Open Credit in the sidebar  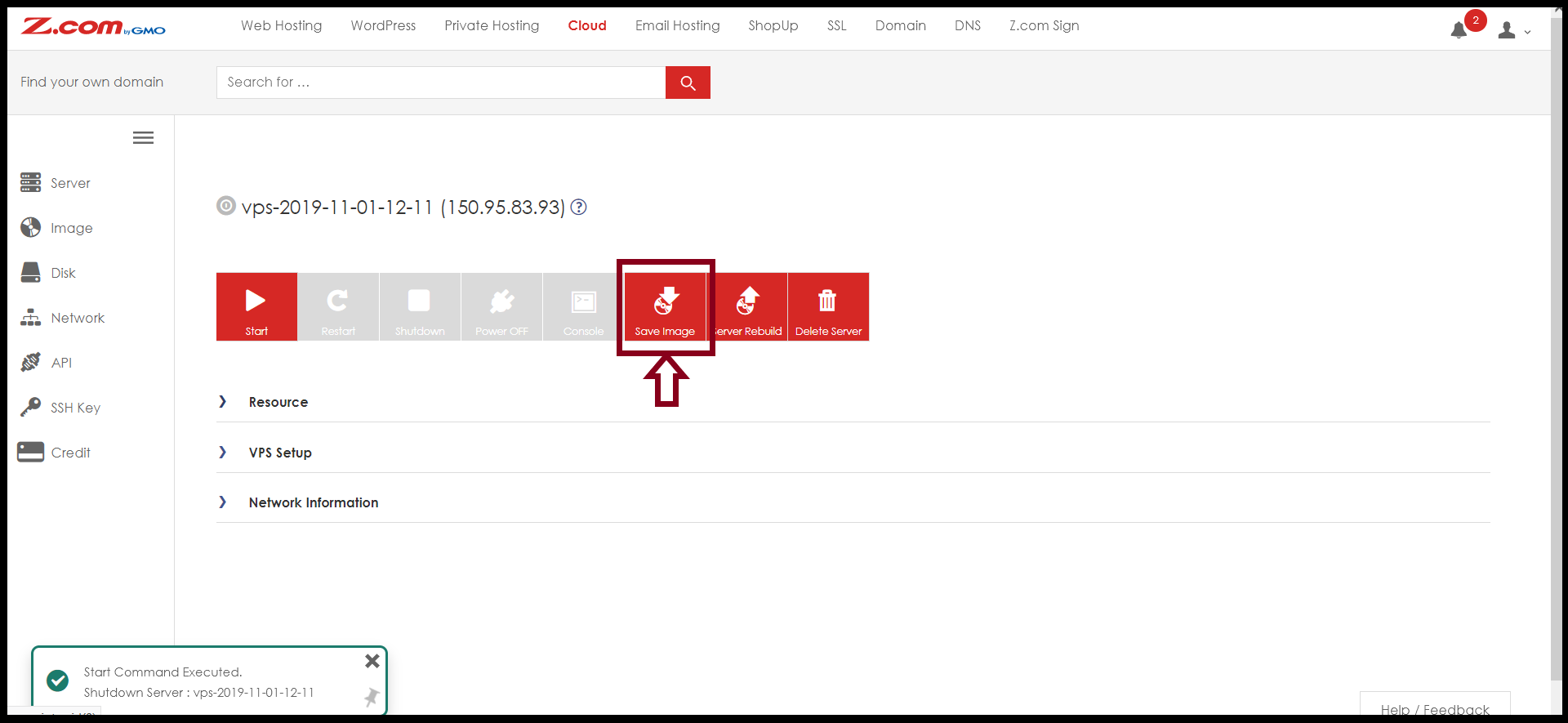(x=54, y=453)
